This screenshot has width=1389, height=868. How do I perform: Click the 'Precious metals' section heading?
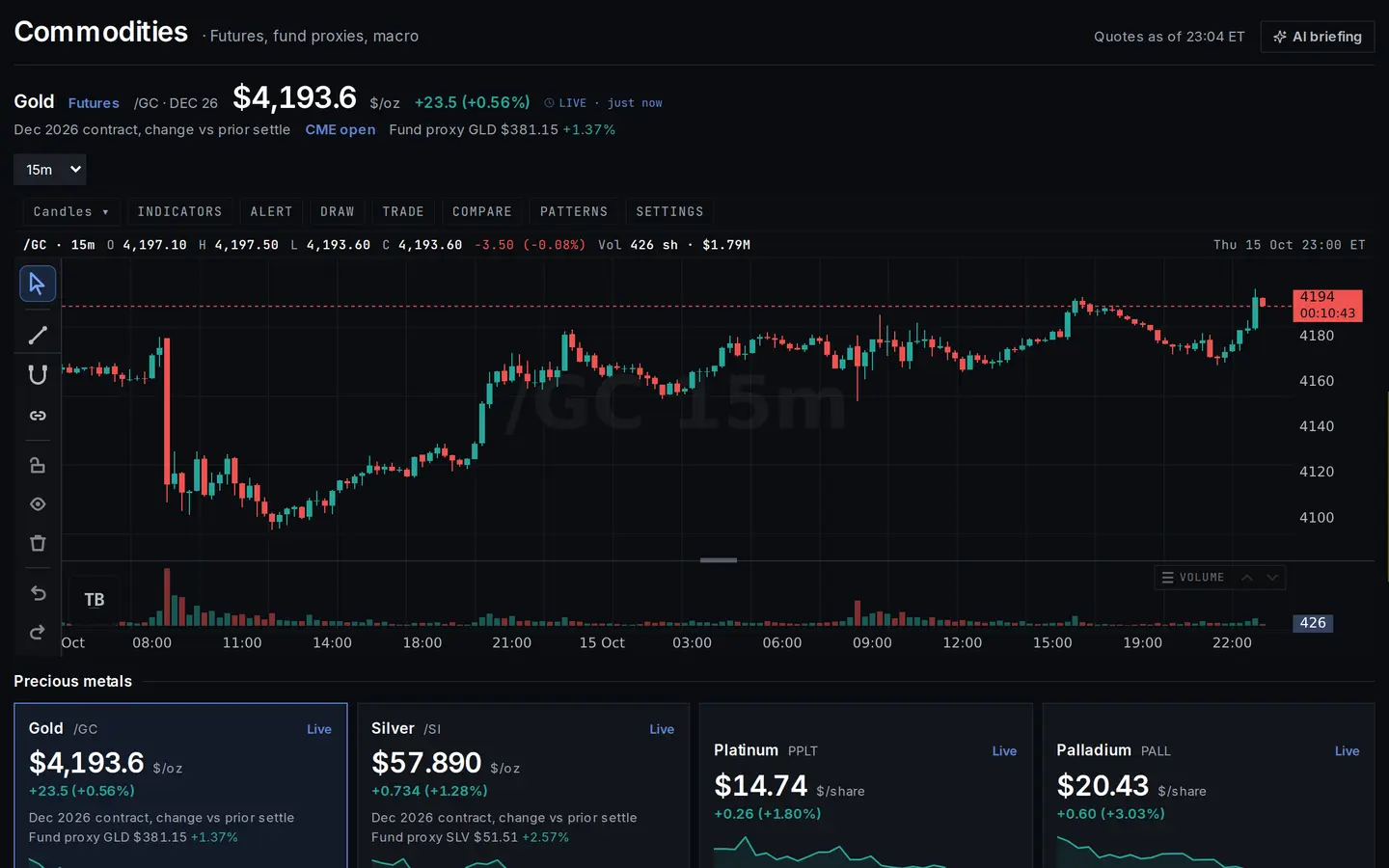72,681
